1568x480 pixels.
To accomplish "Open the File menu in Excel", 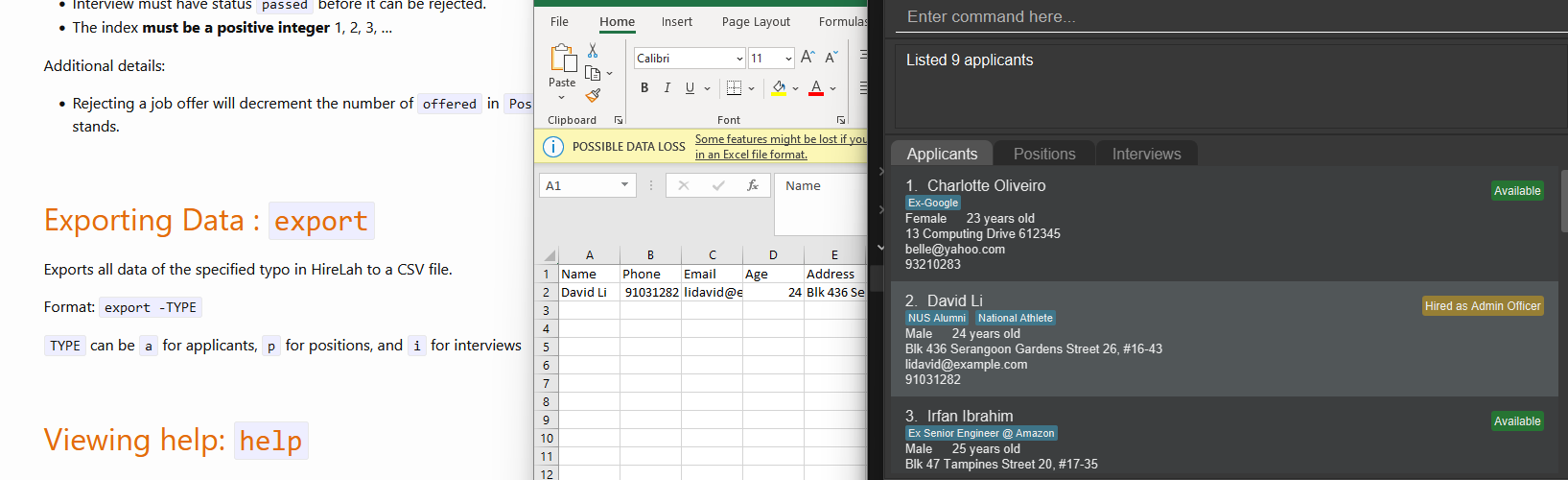I will click(x=559, y=21).
